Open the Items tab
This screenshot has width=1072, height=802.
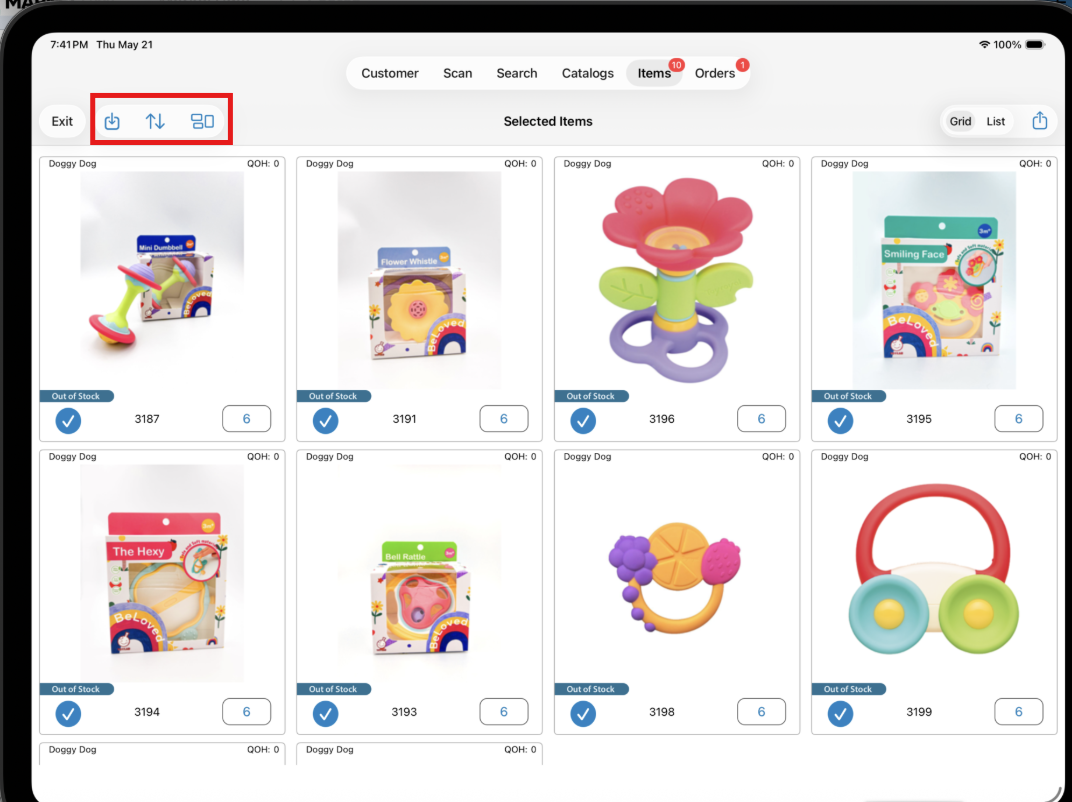[654, 73]
